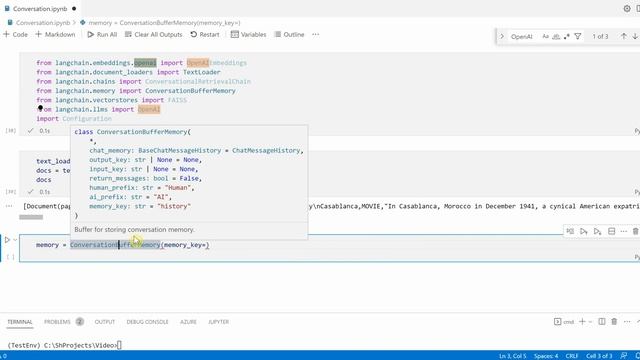Click ConversationalRetrievalChain import text
The image size is (640, 360).
click(x=198, y=82)
